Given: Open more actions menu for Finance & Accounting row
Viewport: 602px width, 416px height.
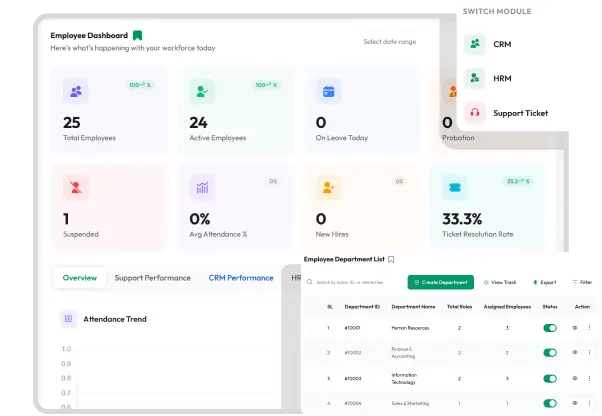Looking at the screenshot, I should tap(589, 352).
